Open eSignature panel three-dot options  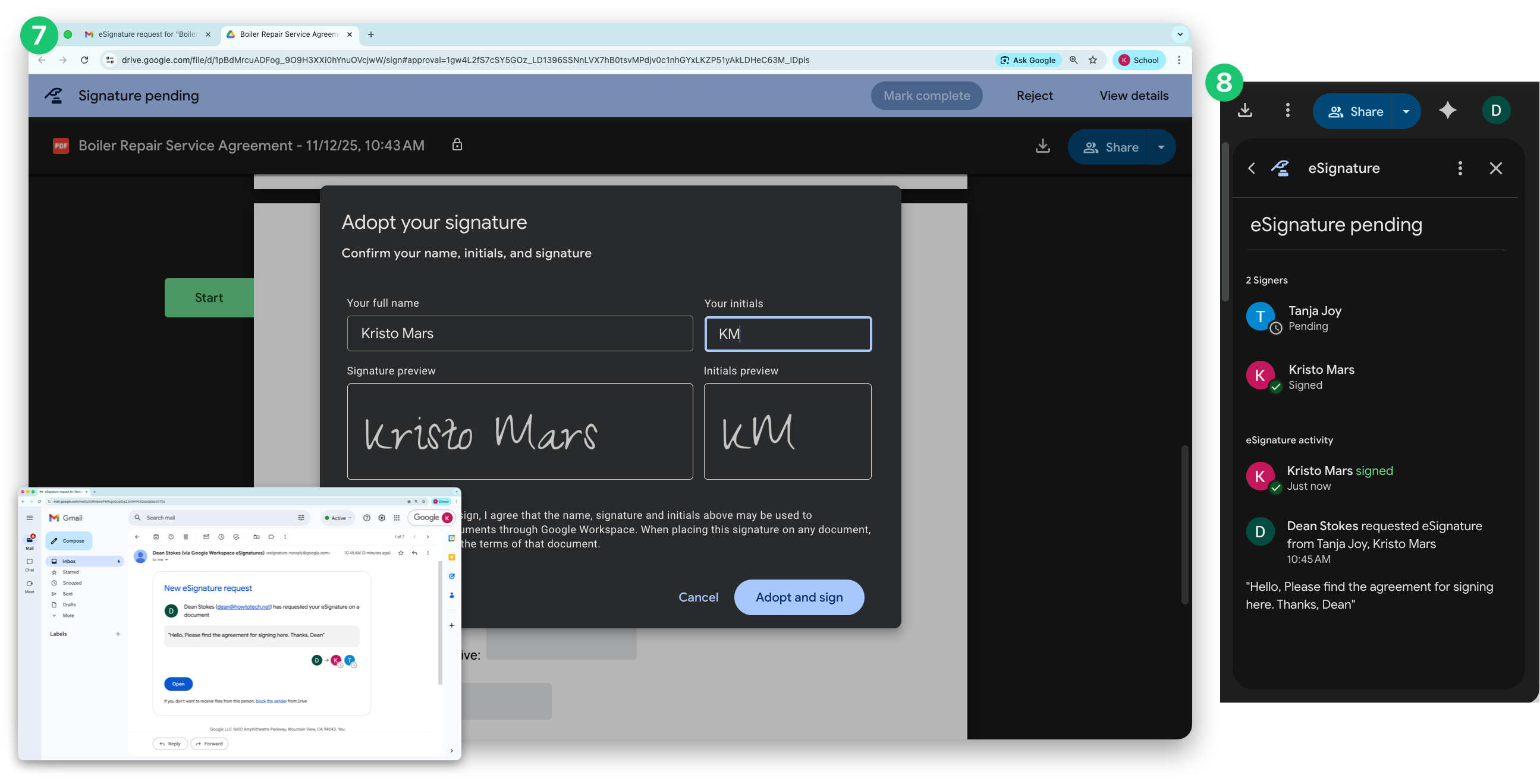coord(1460,169)
